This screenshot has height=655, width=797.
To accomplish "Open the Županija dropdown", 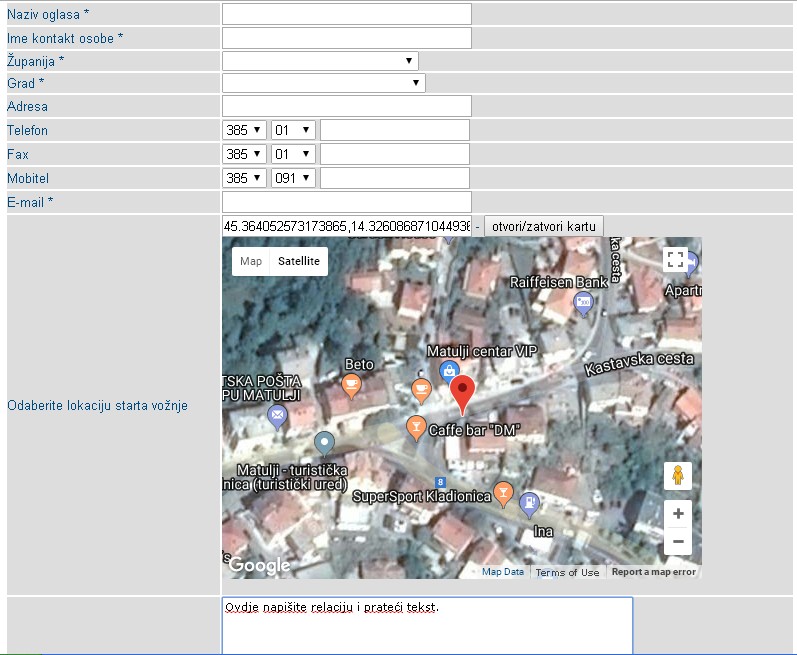I will pyautogui.click(x=320, y=62).
